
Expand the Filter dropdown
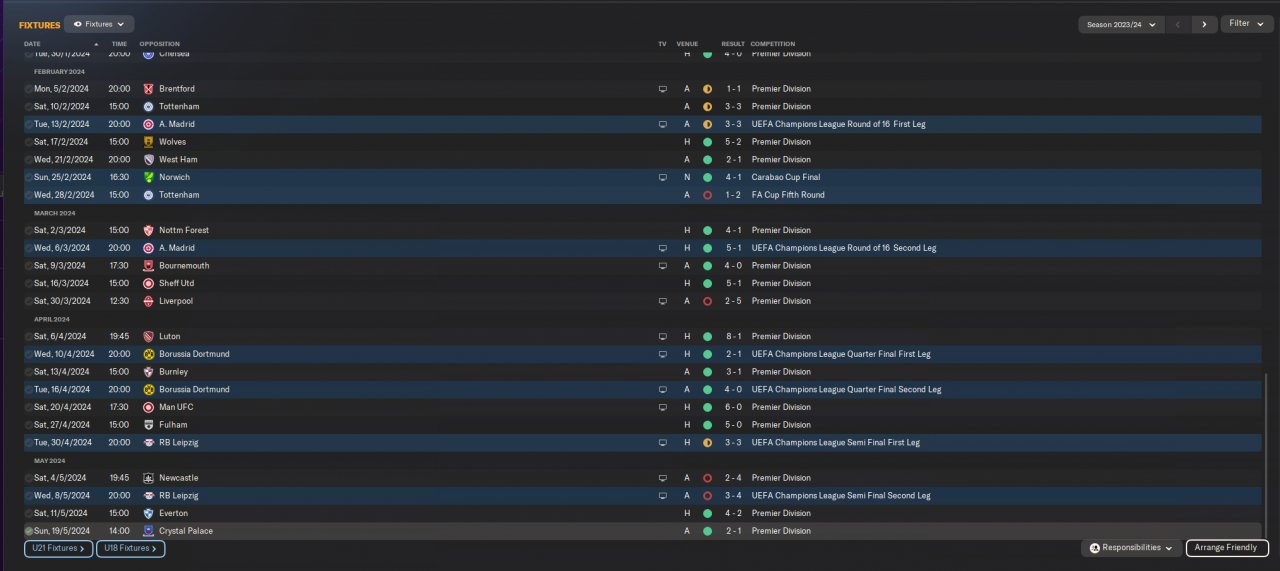(x=1246, y=24)
